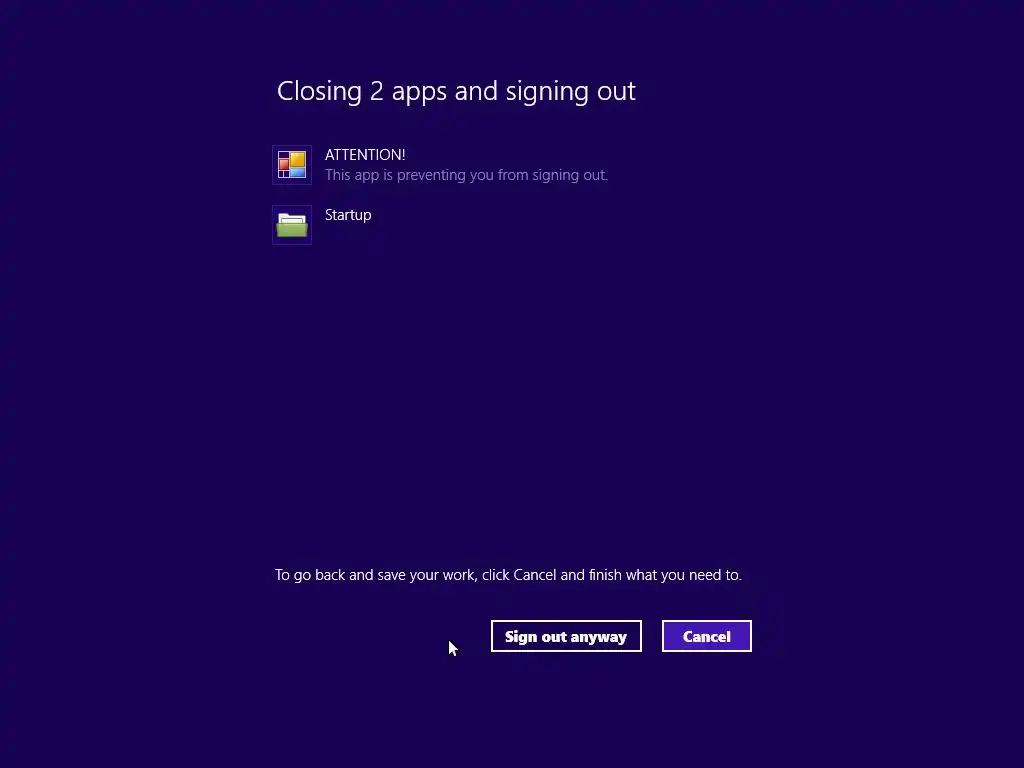Open the app blocking sign out via its icon
This screenshot has height=768, width=1024.
[x=292, y=165]
